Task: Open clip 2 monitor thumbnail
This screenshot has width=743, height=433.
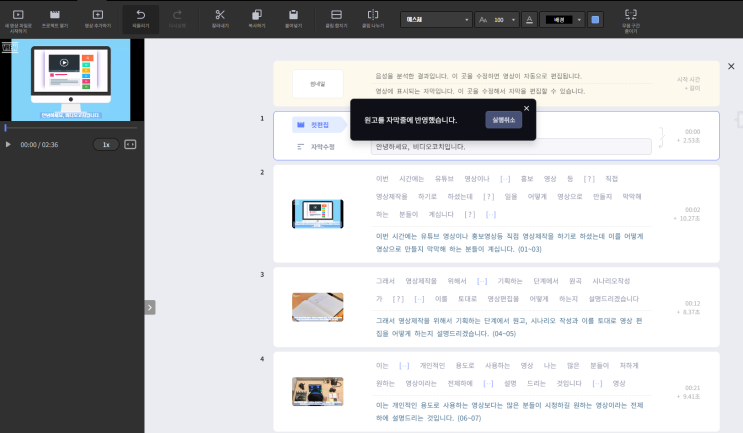Action: (317, 214)
